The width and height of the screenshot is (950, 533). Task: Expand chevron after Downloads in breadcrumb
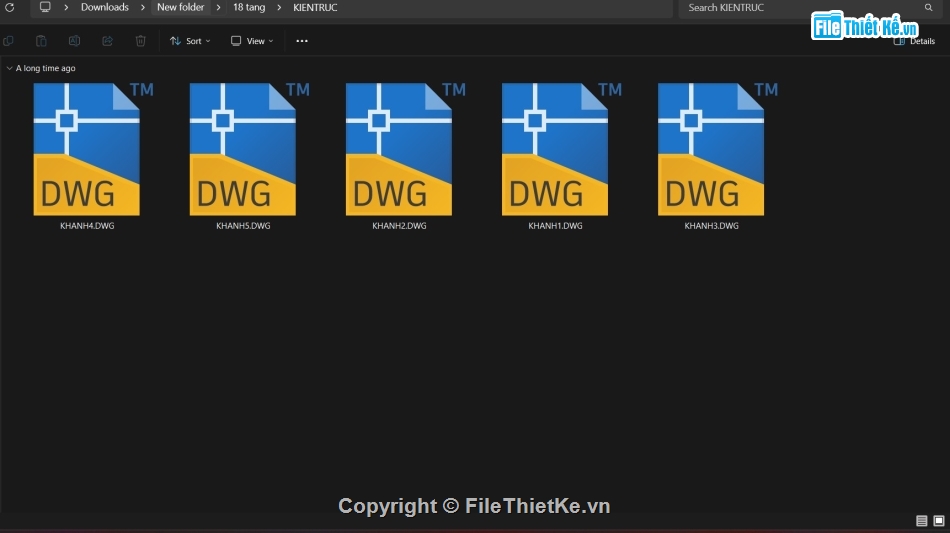point(143,7)
